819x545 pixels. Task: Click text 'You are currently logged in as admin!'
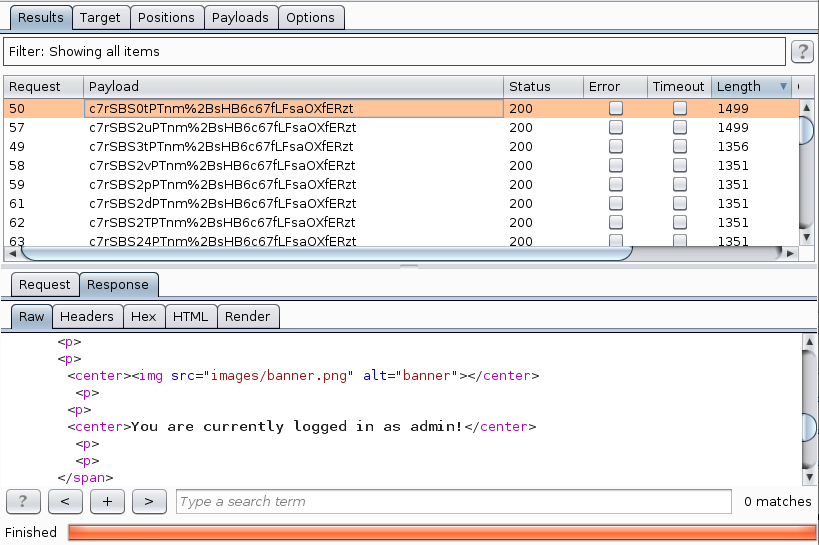297,427
